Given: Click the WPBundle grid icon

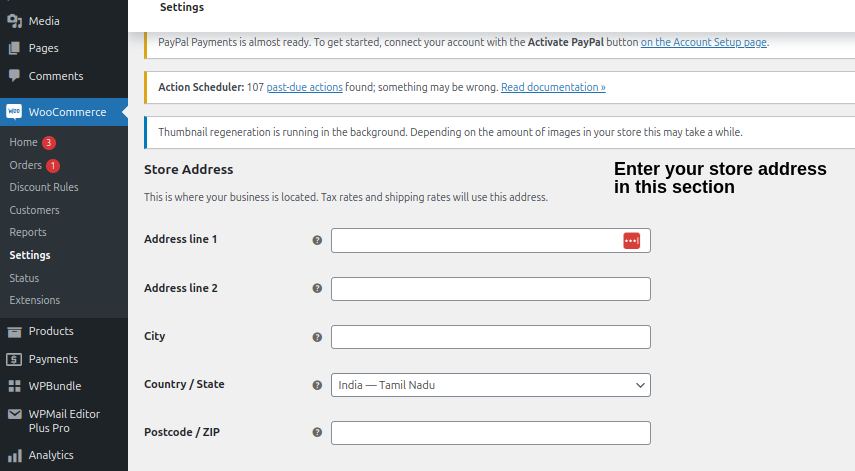Looking at the screenshot, I should pos(14,386).
